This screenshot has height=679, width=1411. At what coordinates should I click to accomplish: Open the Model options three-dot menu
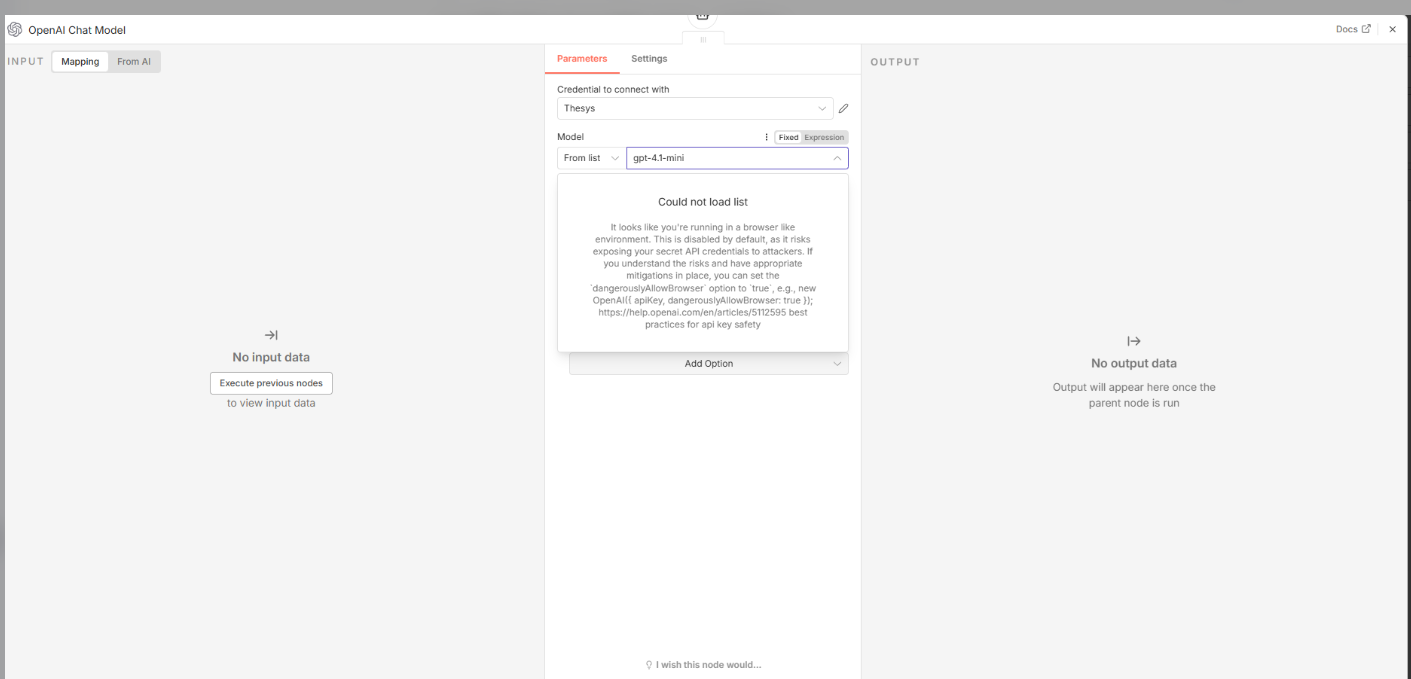pyautogui.click(x=766, y=137)
